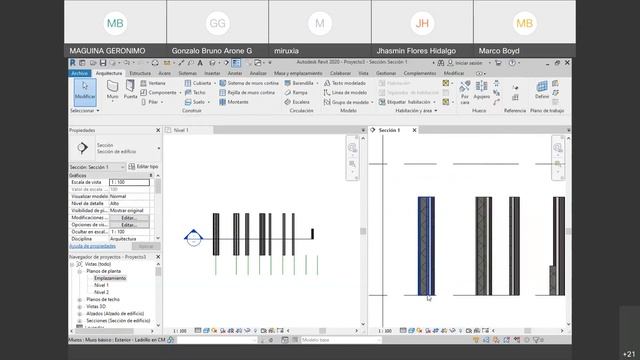Image resolution: width=640 pixels, height=360 pixels.
Task: Click the Revit R application logo
Action: point(73,63)
